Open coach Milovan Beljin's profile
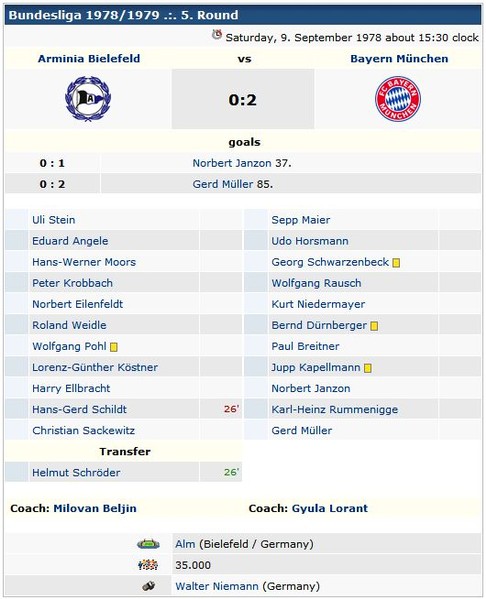Image resolution: width=486 pixels, height=599 pixels. click(x=95, y=508)
